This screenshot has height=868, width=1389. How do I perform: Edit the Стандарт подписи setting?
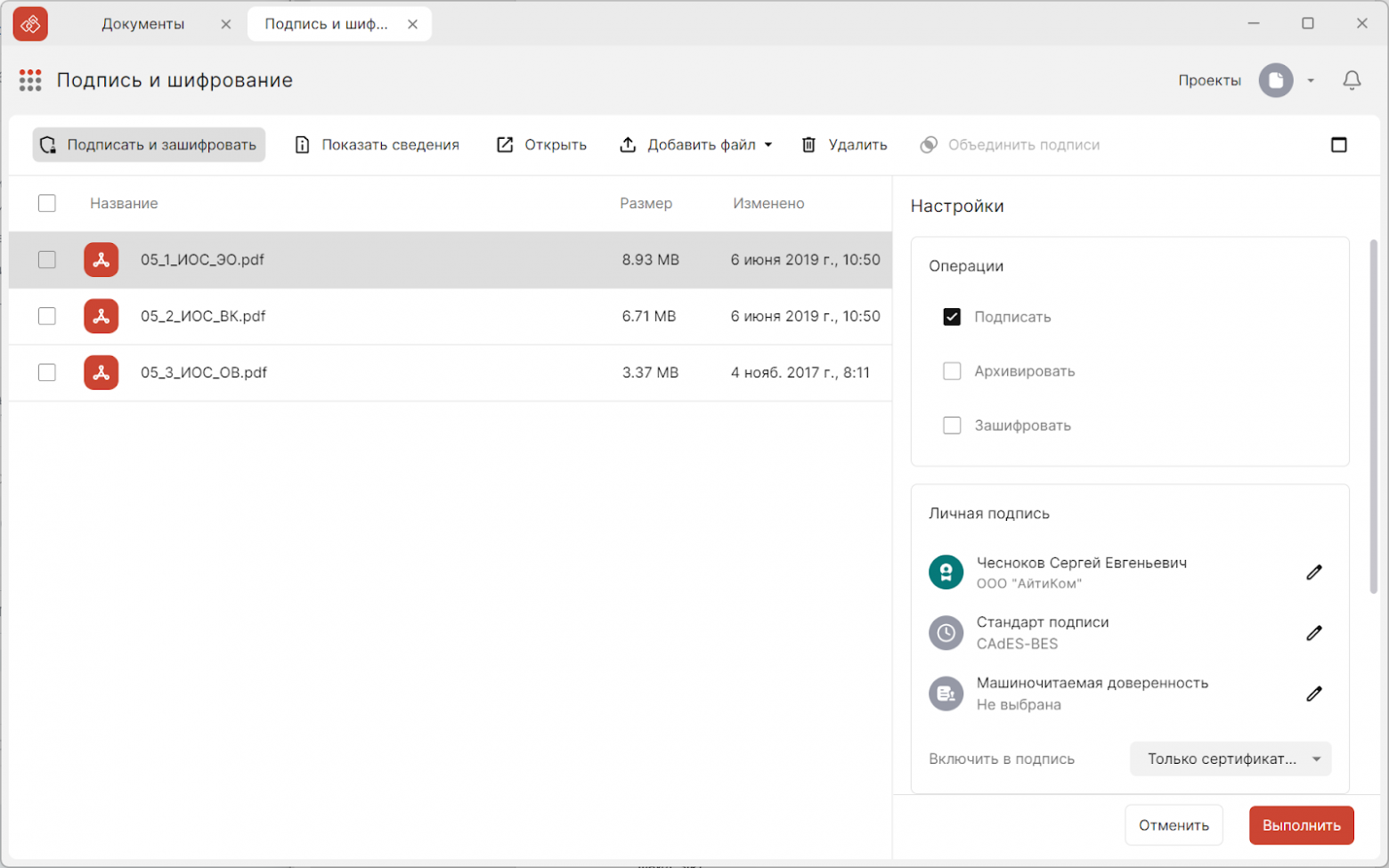[x=1313, y=633]
